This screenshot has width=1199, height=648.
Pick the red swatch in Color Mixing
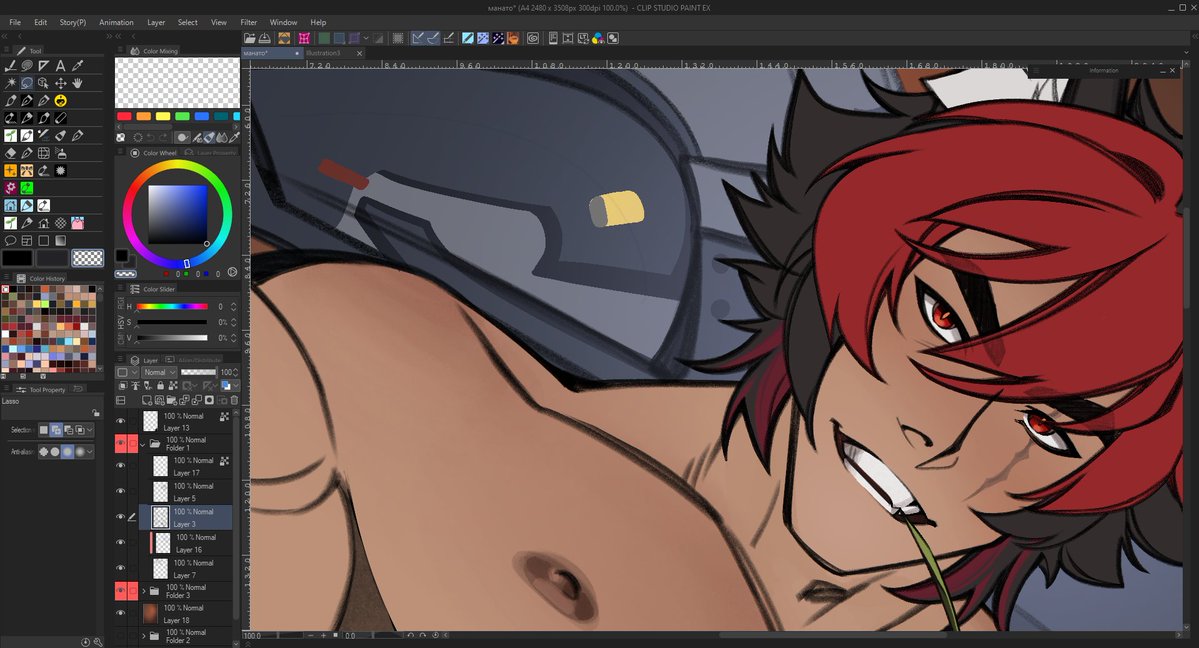point(124,116)
